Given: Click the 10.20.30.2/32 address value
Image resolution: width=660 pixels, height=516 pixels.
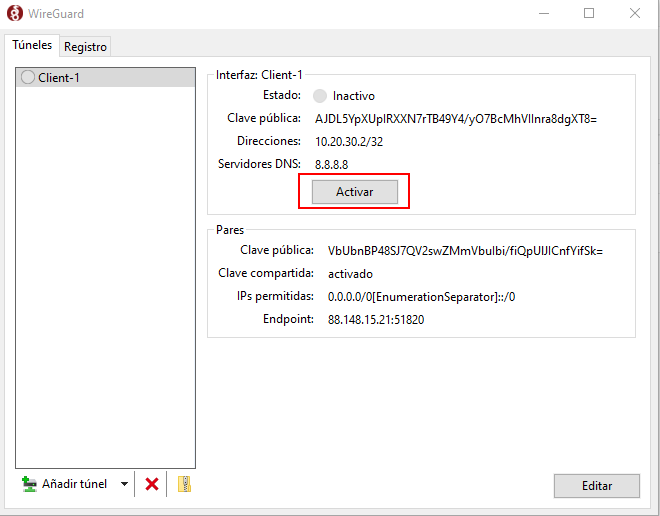Looking at the screenshot, I should 349,141.
